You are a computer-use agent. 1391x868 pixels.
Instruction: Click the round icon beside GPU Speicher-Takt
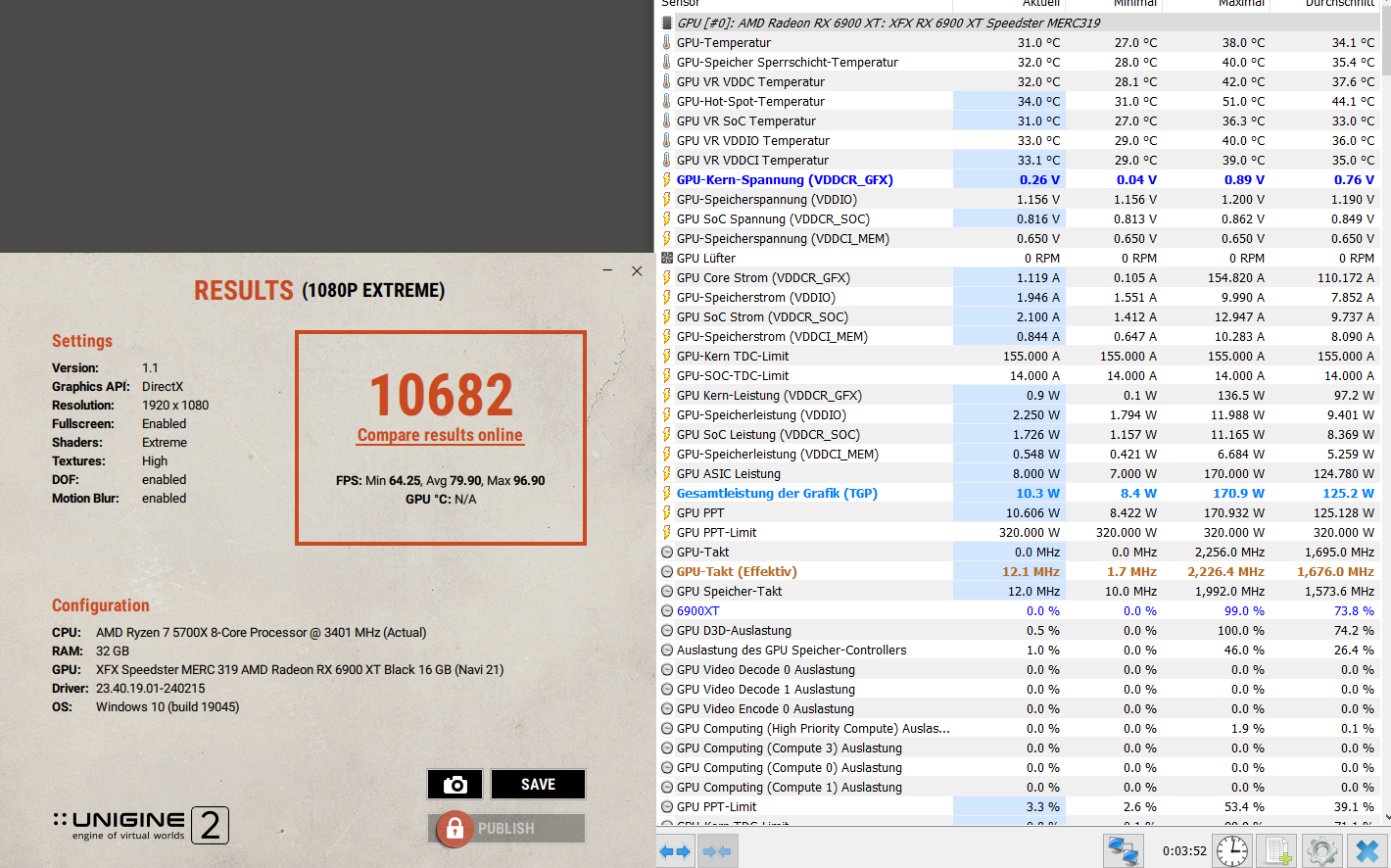pos(667,591)
